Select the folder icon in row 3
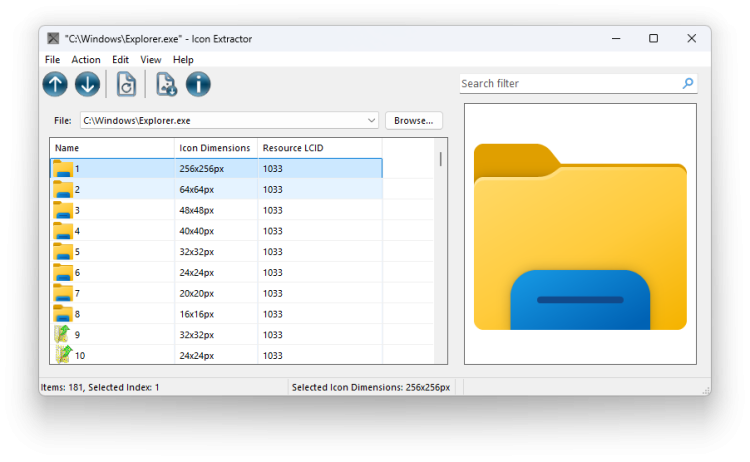Image resolution: width=750 pixels, height=462 pixels. 63,210
